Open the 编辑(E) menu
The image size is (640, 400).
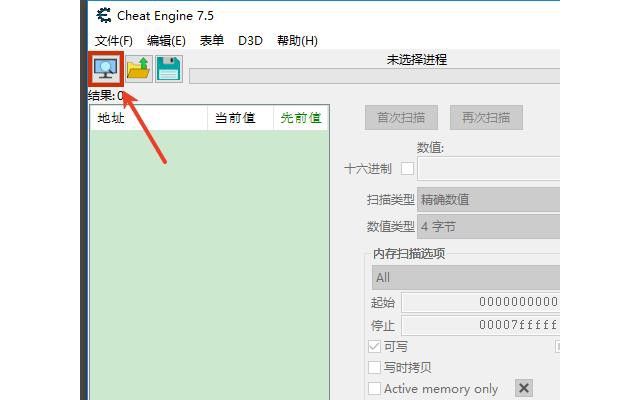[166, 40]
